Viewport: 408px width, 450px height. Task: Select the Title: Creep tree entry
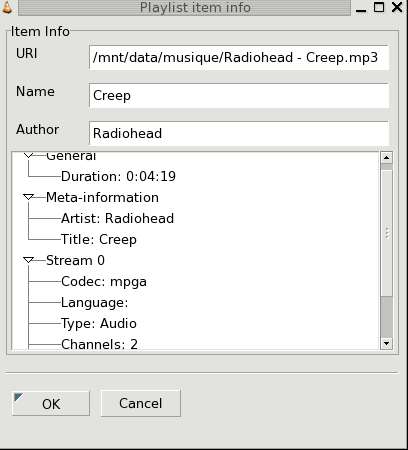(99, 239)
